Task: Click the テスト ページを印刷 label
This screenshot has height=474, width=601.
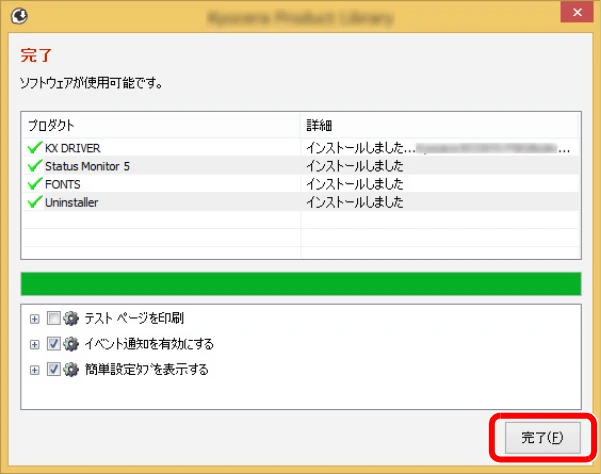Action: [x=134, y=318]
